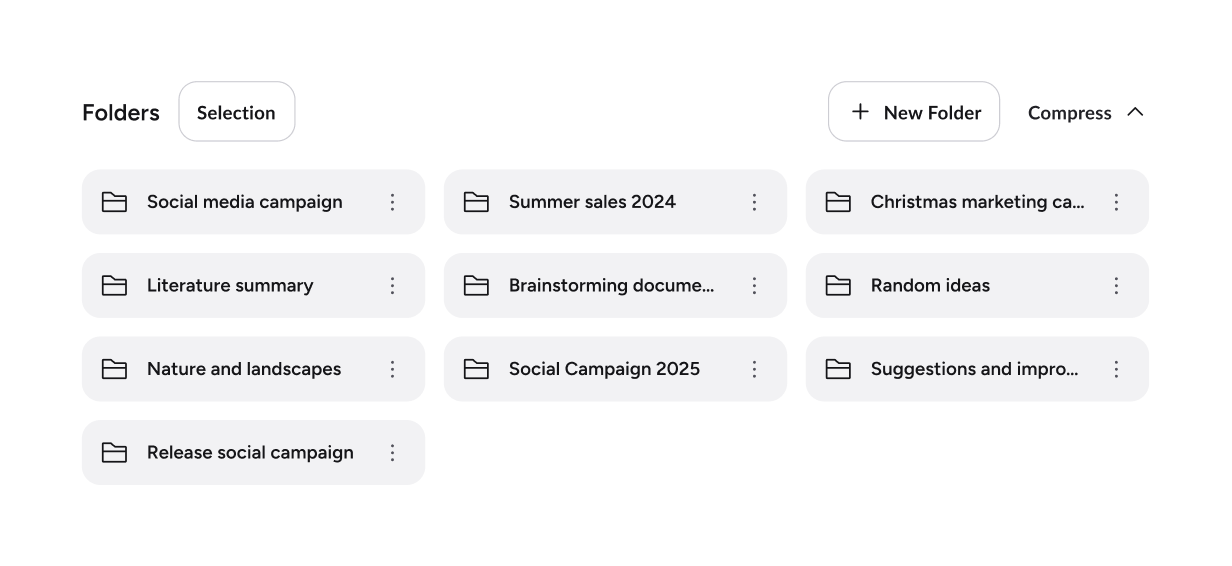Show options for Random ideas folder
This screenshot has height=566, width=1232.
[x=1116, y=286]
